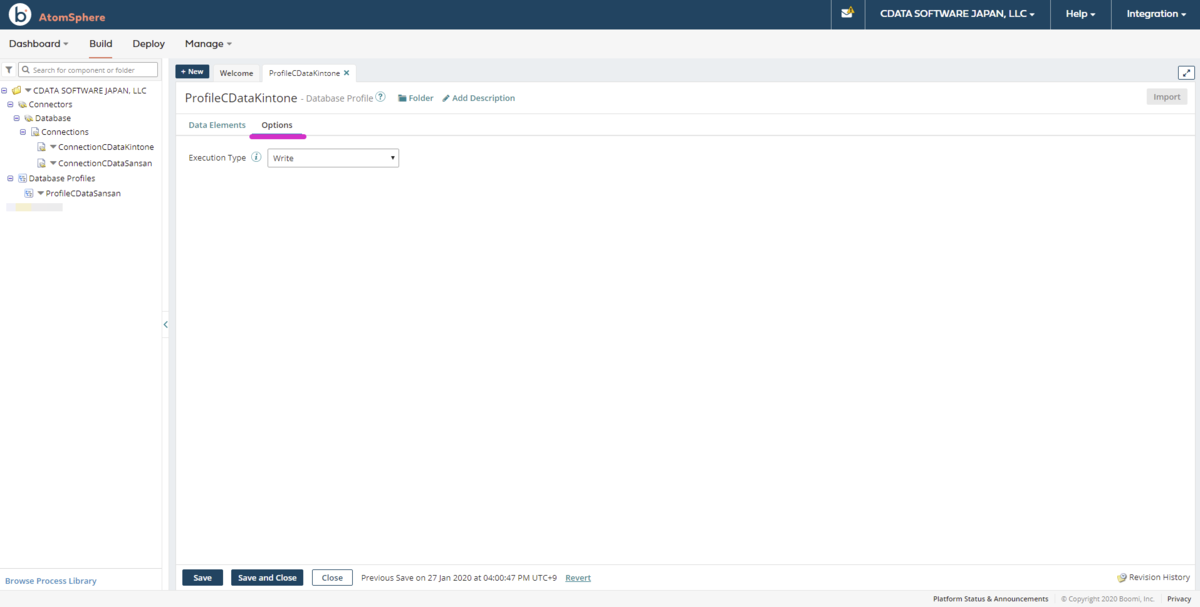Click the ConnectionCDataKintone component icon
The height and width of the screenshot is (607, 1200).
click(41, 147)
